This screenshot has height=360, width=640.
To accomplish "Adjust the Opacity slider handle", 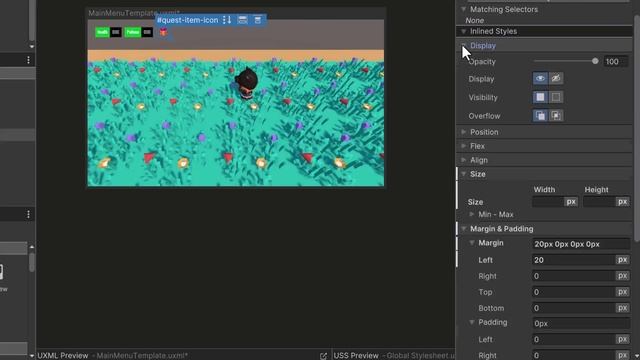I will tap(595, 61).
